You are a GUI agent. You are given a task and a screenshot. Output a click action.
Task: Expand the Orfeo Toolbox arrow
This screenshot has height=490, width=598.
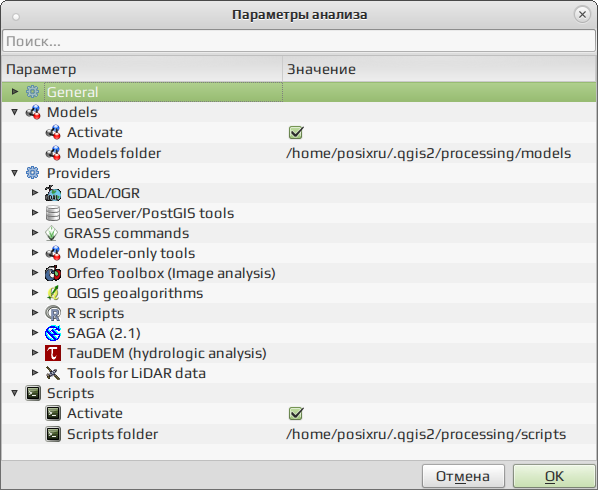(35, 273)
